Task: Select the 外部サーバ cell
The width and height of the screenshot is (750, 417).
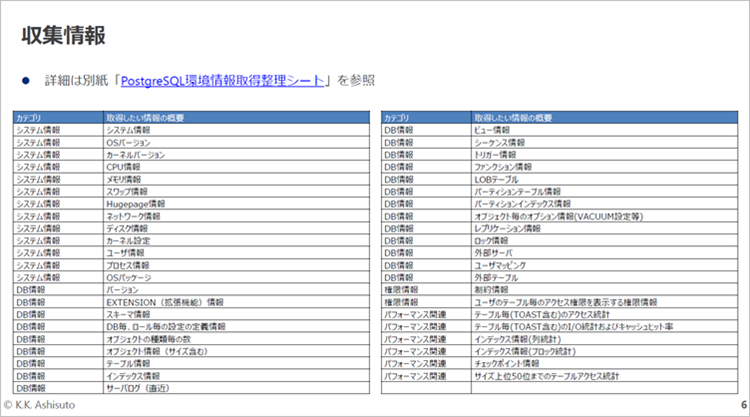Action: pyautogui.click(x=605, y=253)
